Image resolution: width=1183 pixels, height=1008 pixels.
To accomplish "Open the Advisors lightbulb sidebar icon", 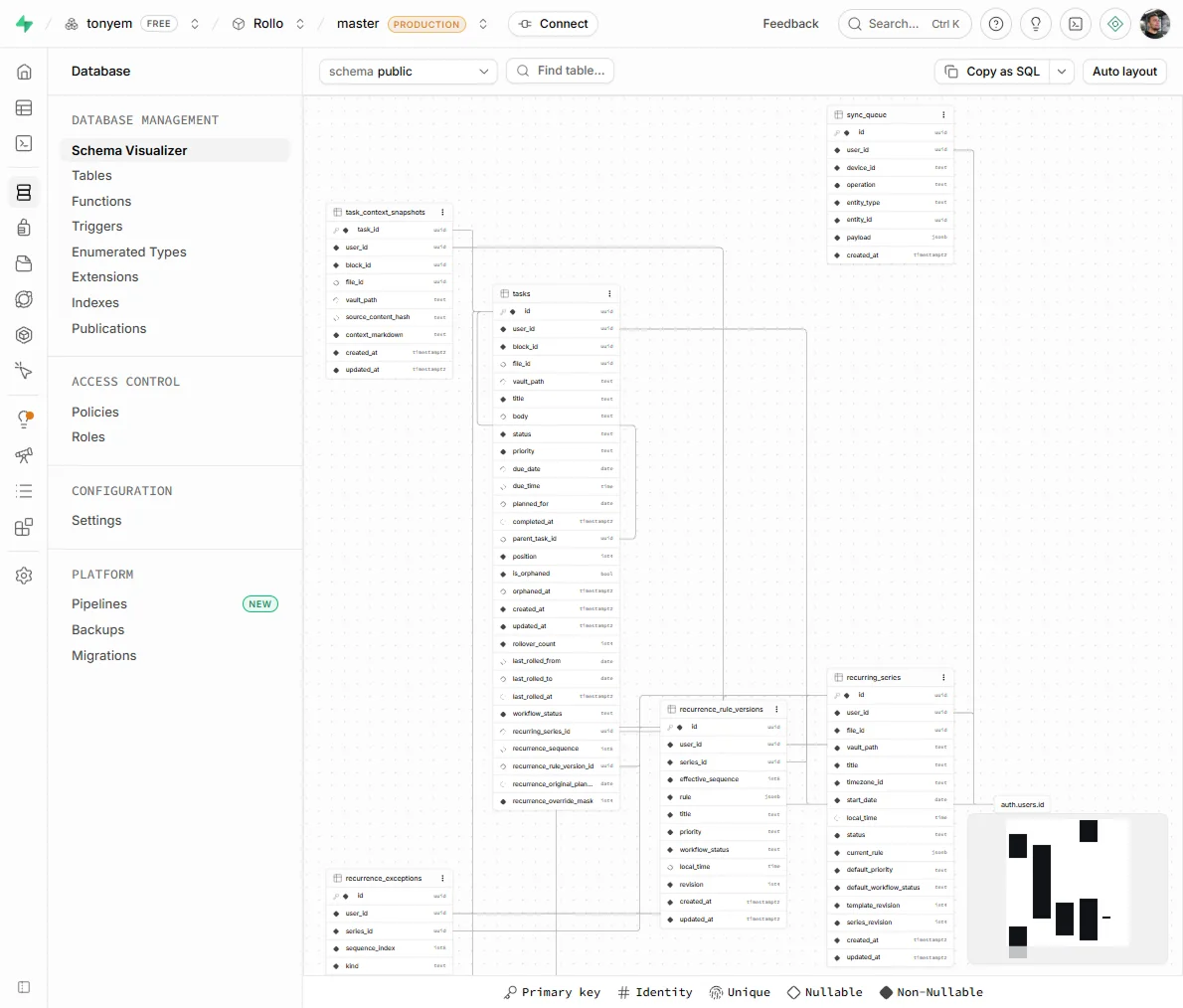I will (24, 420).
